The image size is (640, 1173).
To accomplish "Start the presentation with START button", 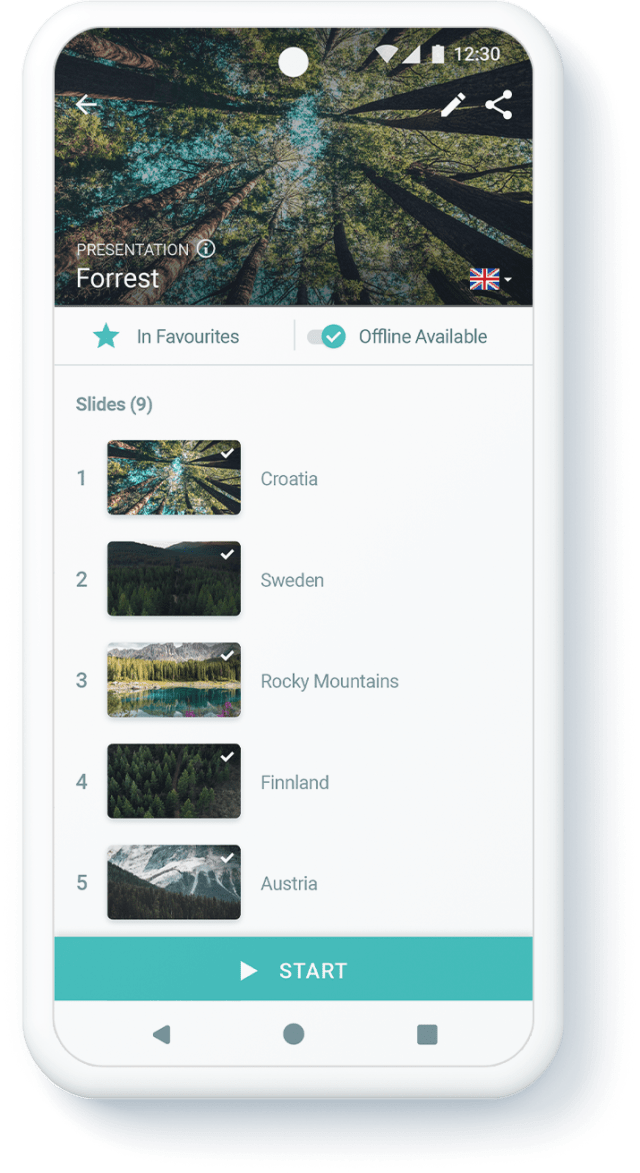I will click(293, 970).
